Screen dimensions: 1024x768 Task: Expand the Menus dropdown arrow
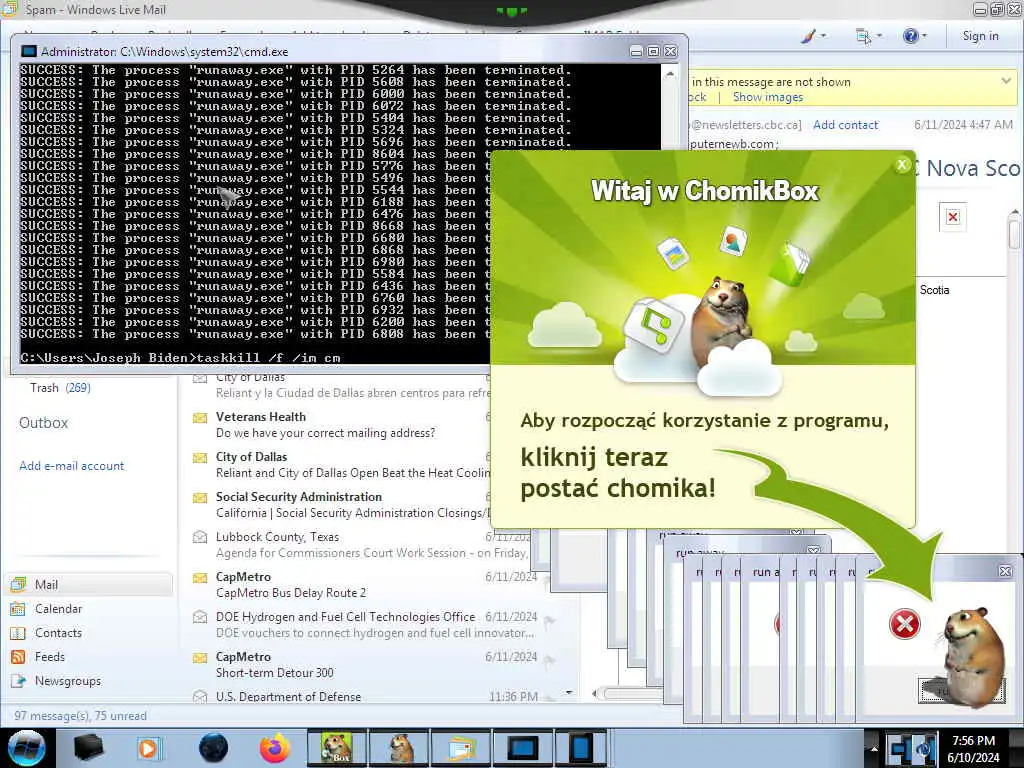(878, 37)
